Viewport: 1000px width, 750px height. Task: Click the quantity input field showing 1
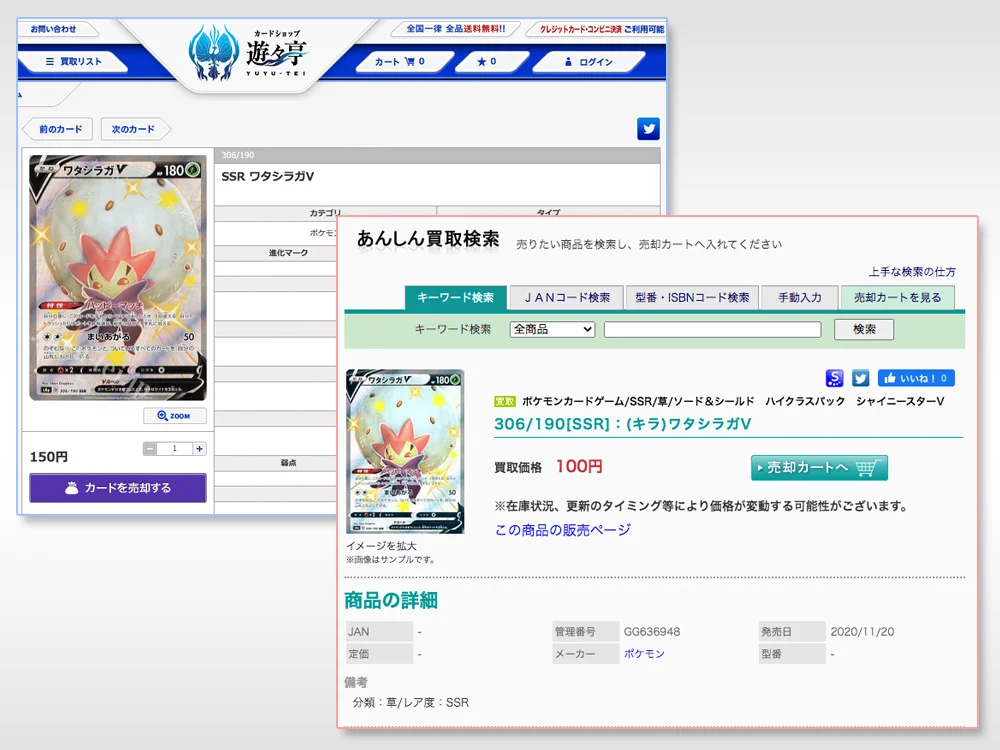175,449
